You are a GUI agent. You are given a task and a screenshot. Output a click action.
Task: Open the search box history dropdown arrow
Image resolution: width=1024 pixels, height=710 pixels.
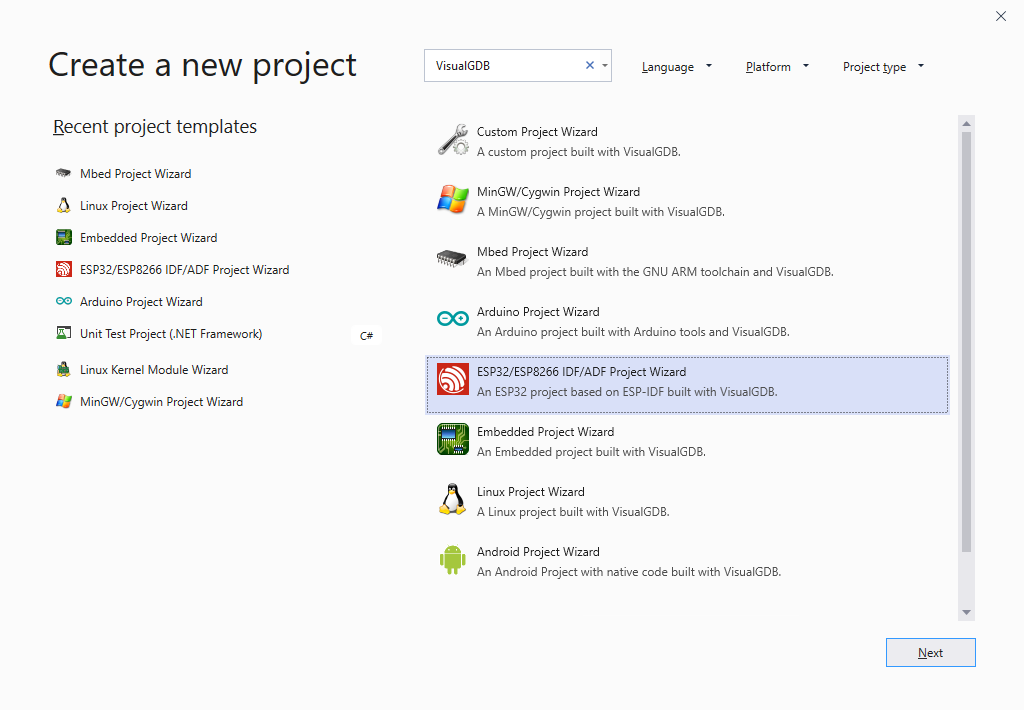coord(605,65)
